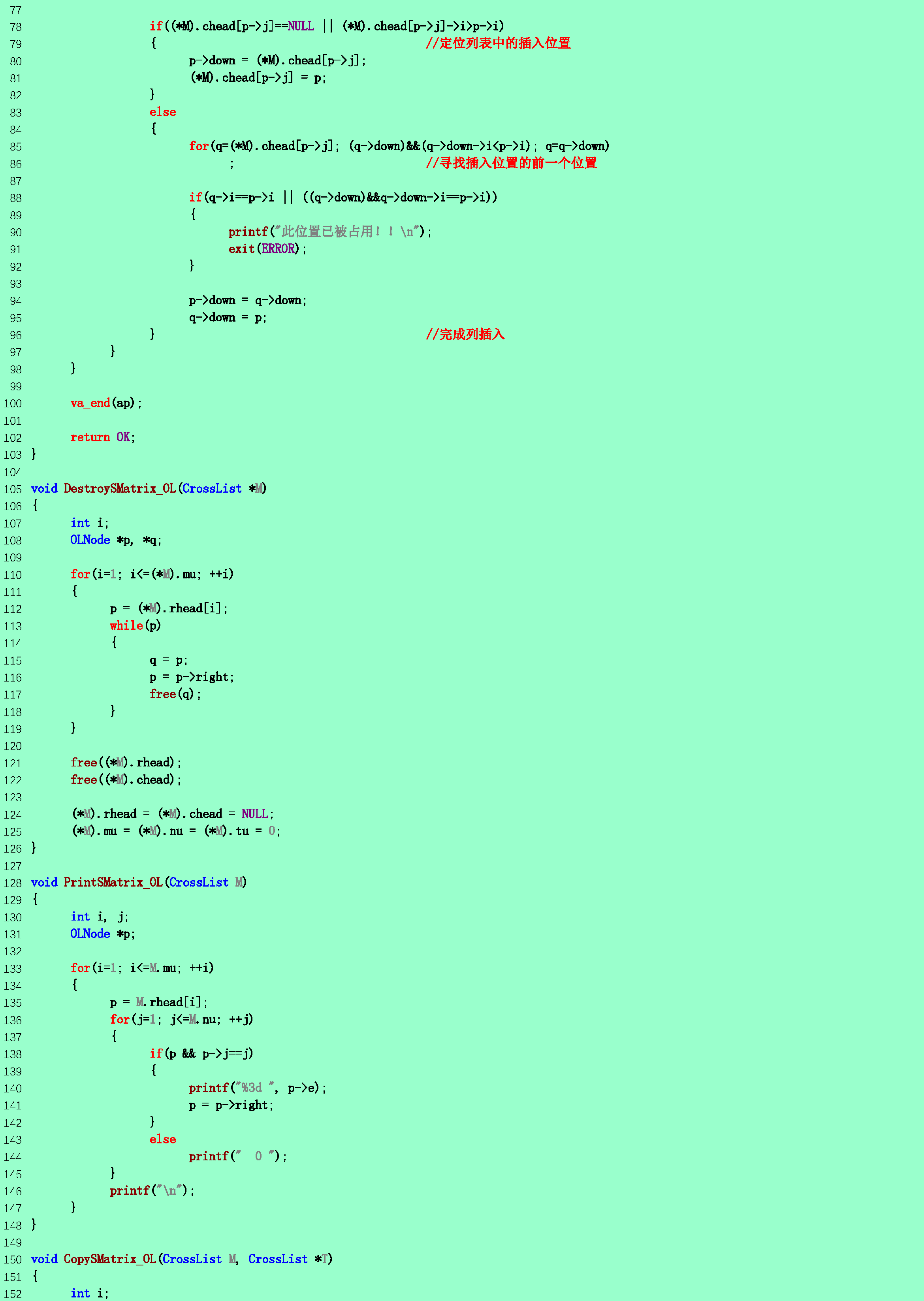
Task: Click 'free((*M).chead);' on line 122
Action: point(126,780)
